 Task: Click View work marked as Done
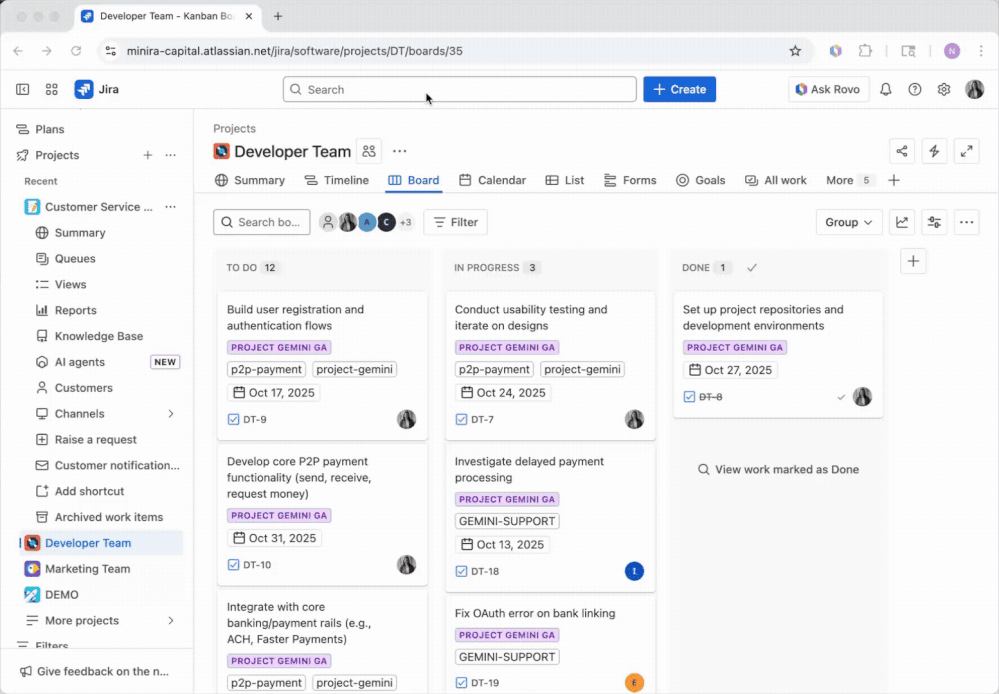[x=777, y=469]
